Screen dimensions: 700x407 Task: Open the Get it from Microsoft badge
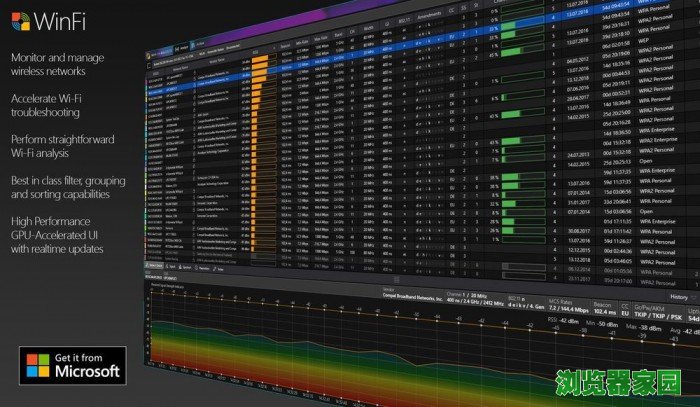pyautogui.click(x=72, y=366)
